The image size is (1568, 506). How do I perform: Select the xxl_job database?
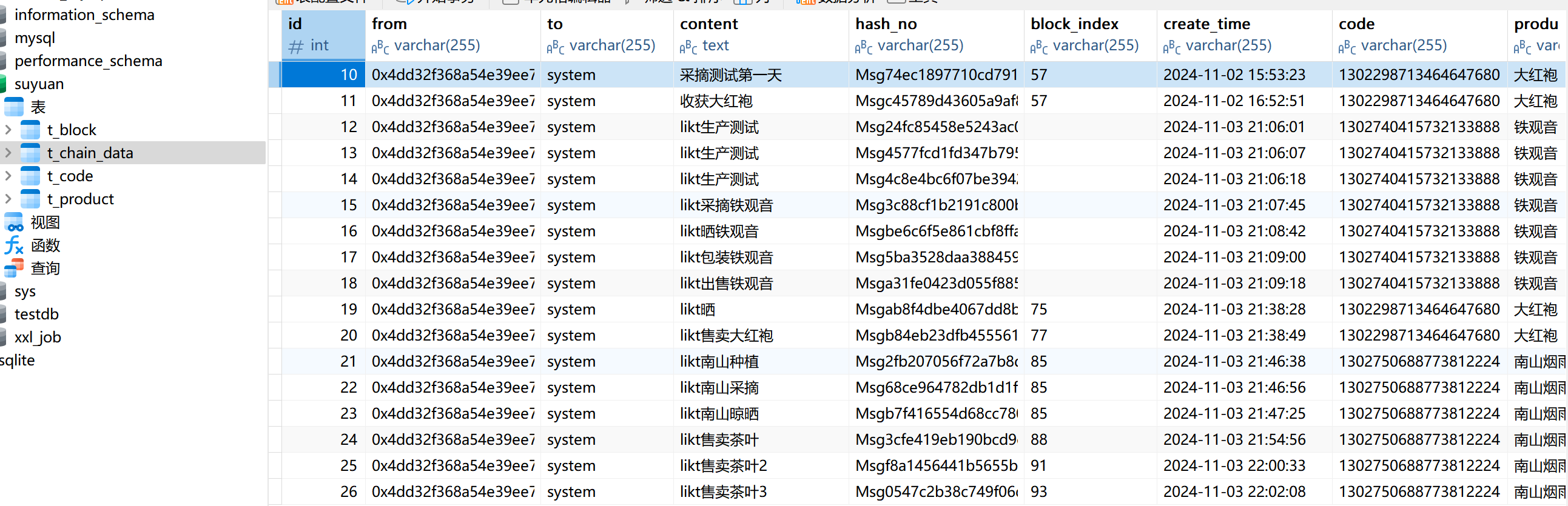coord(38,338)
